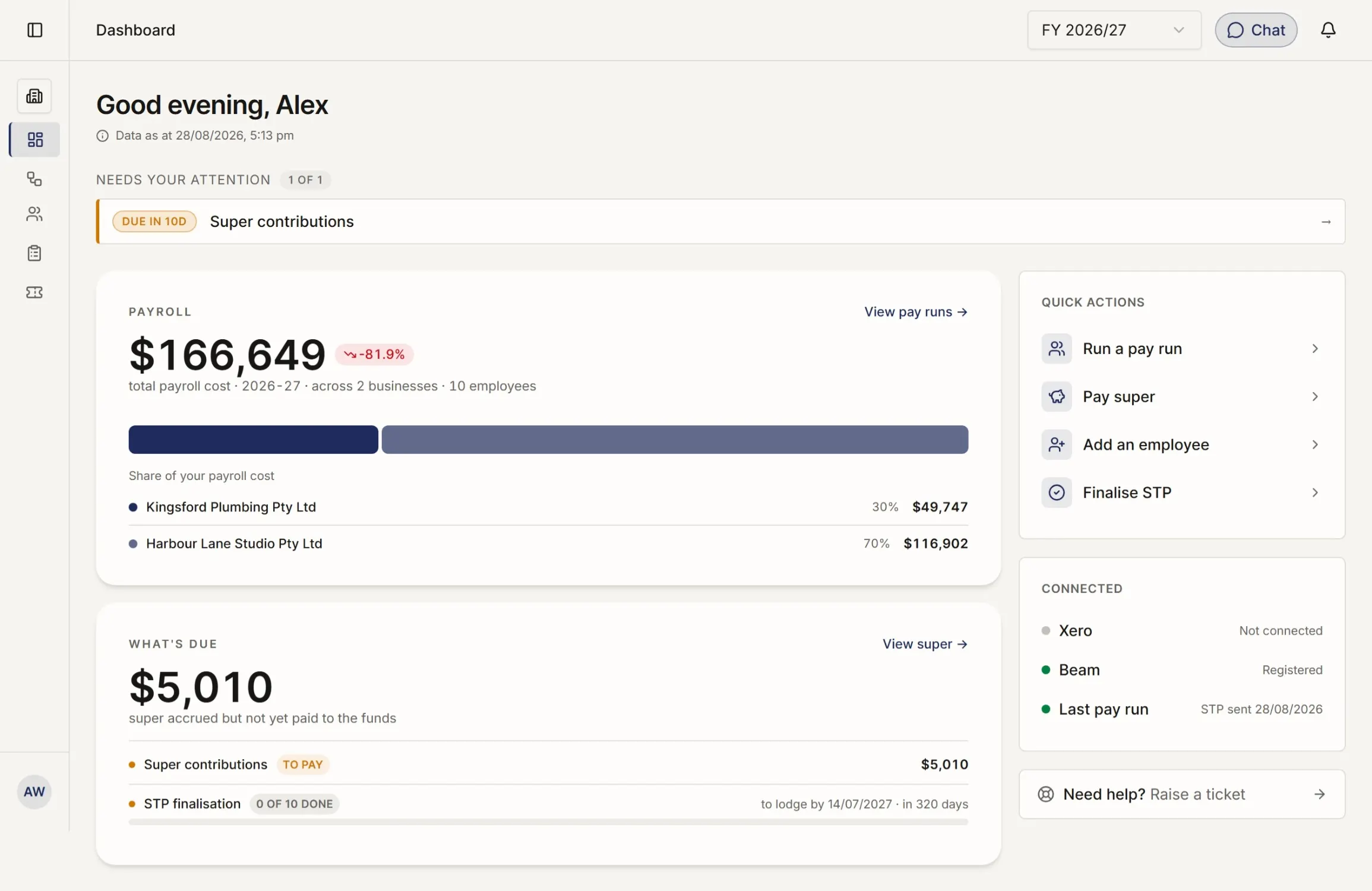Click the Add an employee icon

click(1057, 445)
